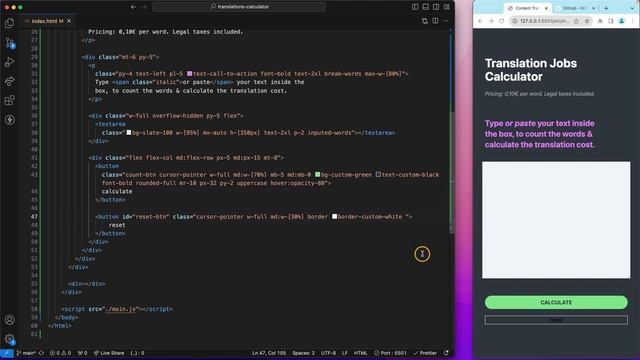Click the border-custom-white color swatch in code
Image resolution: width=640 pixels, height=360 pixels.
click(334, 217)
